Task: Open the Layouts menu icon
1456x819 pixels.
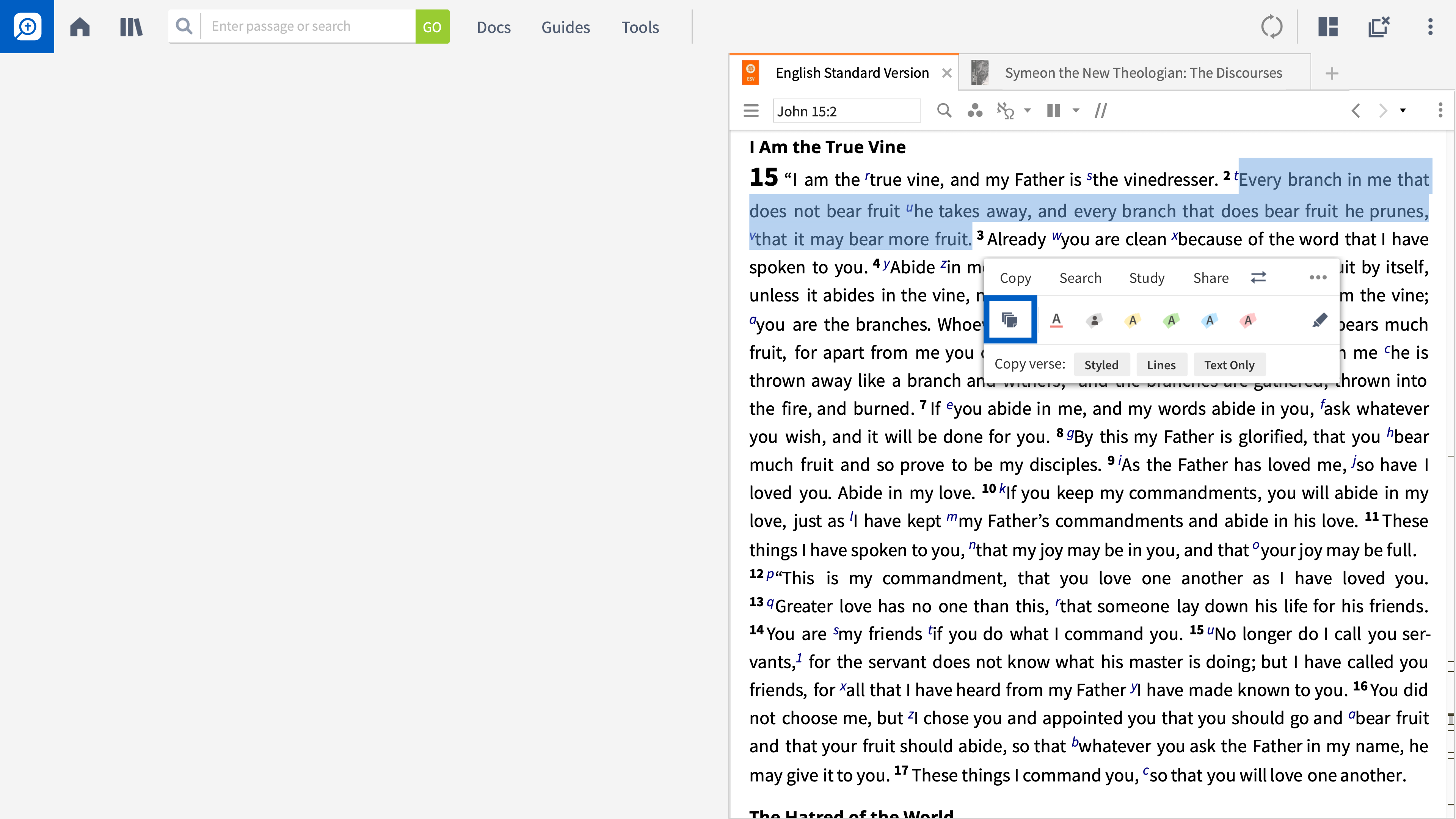Action: (x=1328, y=27)
